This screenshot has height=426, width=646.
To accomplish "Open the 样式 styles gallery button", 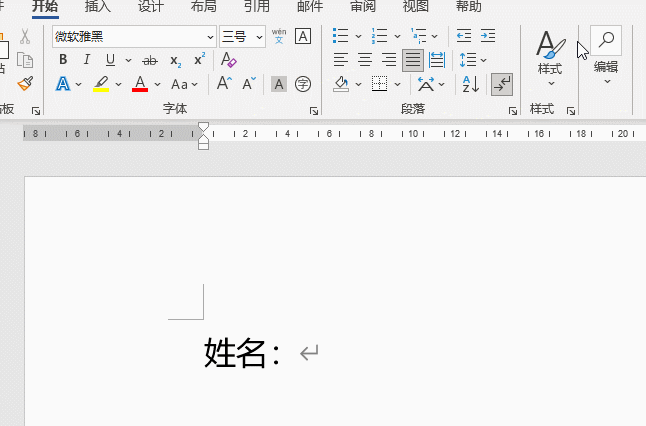I will (549, 55).
